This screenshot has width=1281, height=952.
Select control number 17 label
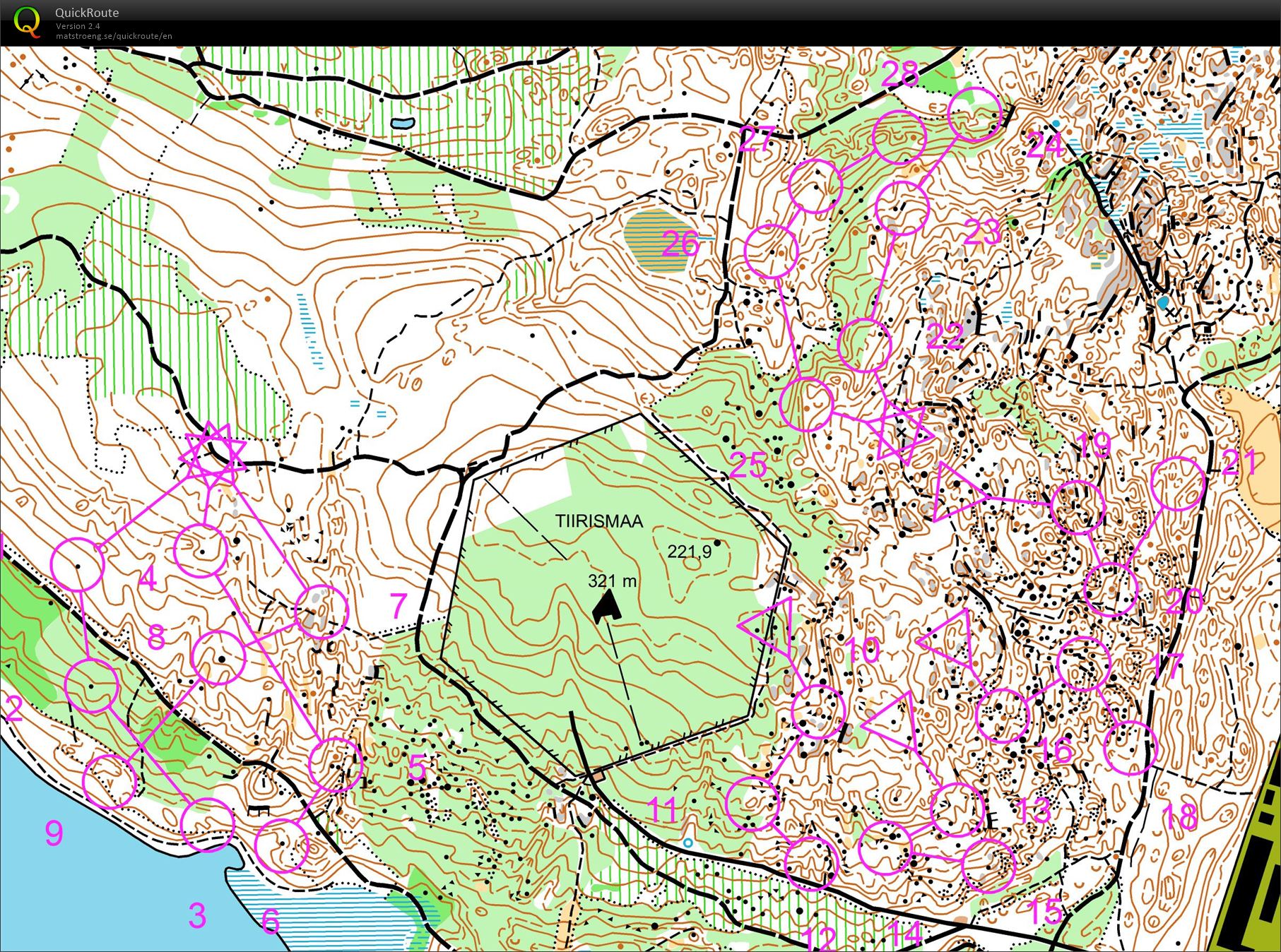click(x=1167, y=665)
